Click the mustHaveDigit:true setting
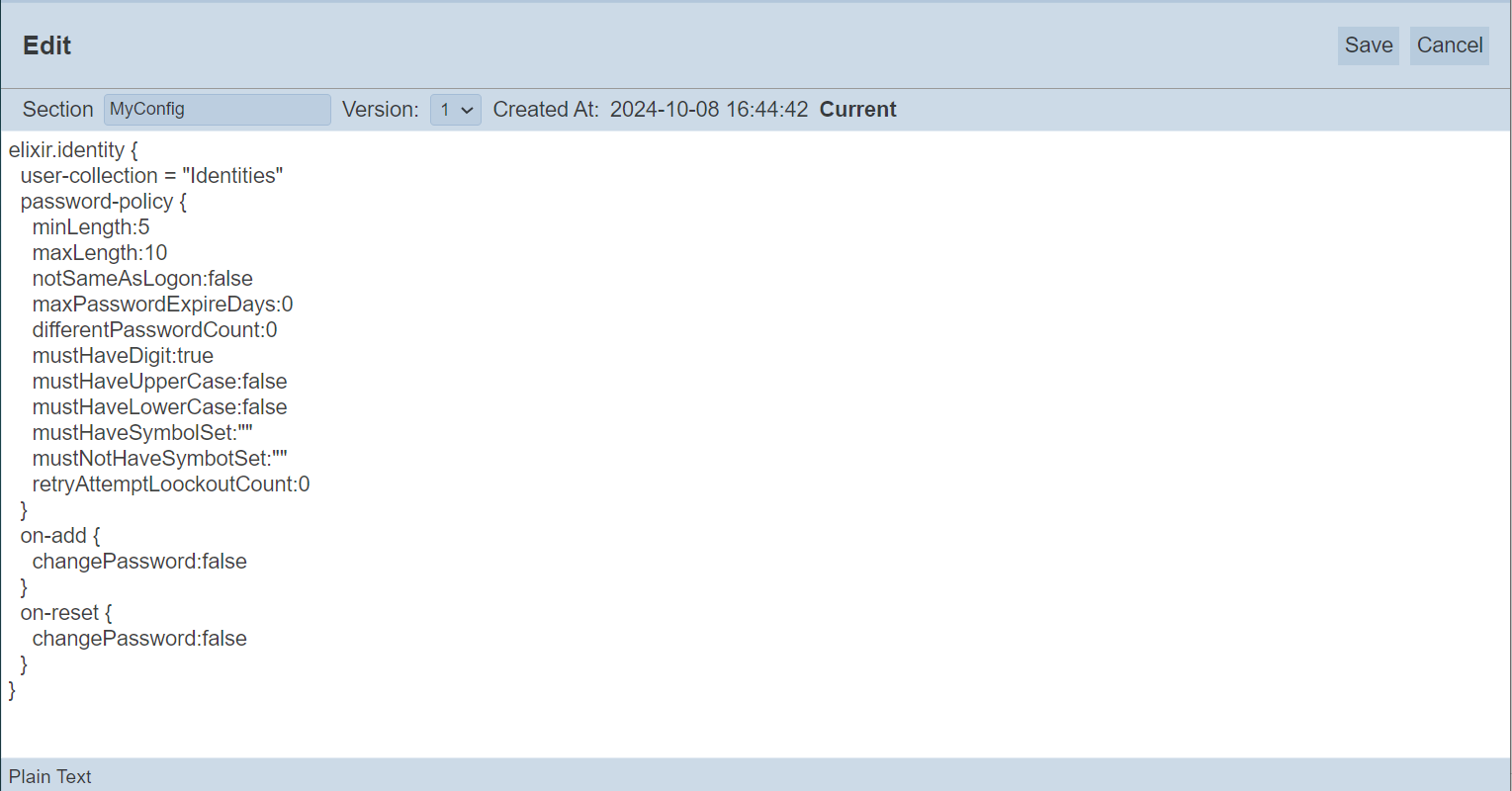The image size is (1512, 791). coord(123,356)
